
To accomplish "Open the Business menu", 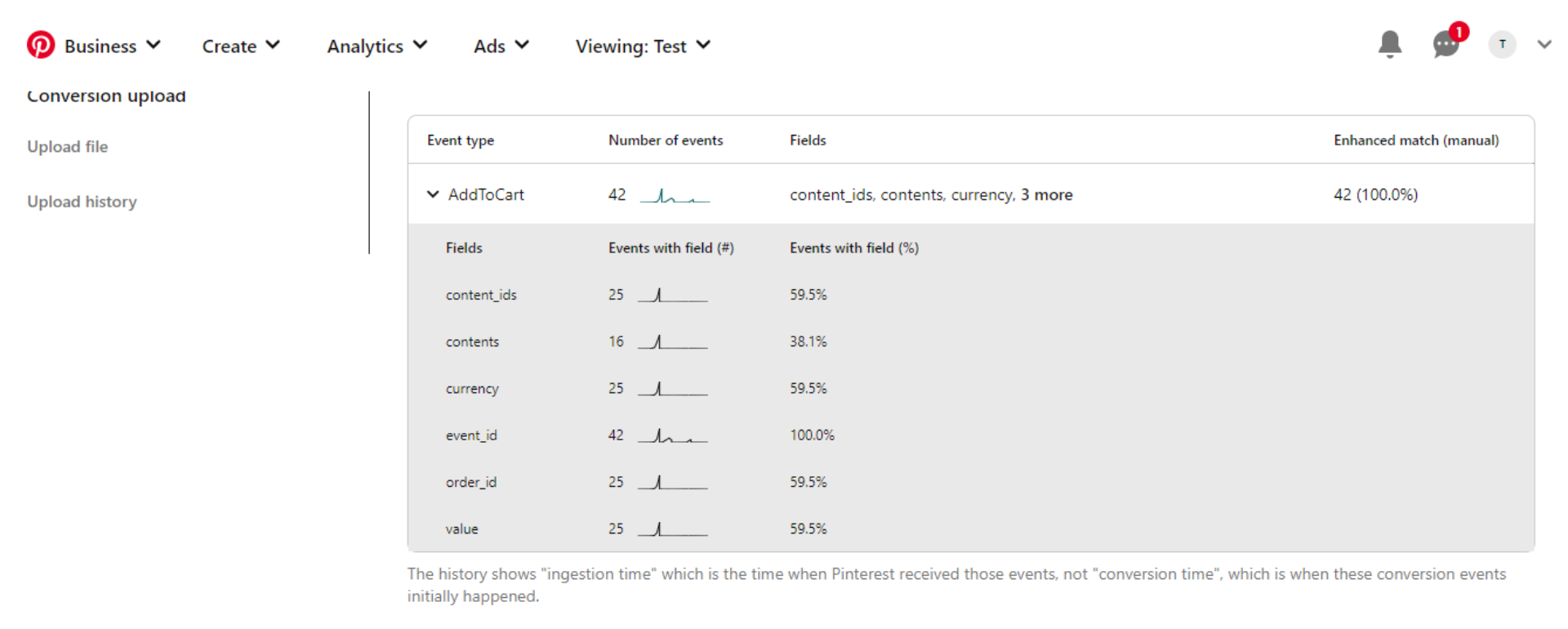I will coord(112,47).
